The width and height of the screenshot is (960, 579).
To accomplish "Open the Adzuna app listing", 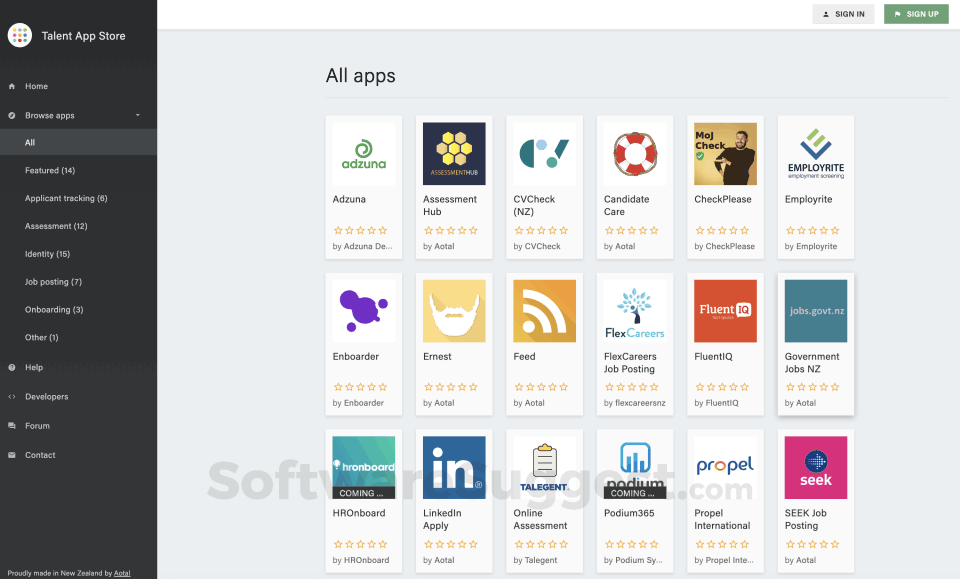I will pyautogui.click(x=363, y=153).
